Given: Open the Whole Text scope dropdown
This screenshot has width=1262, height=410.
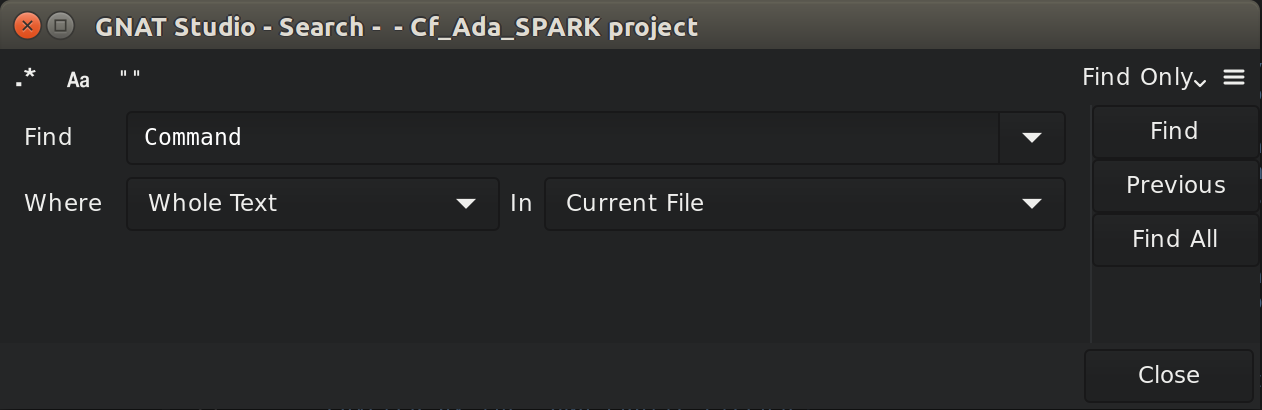Looking at the screenshot, I should click(313, 203).
